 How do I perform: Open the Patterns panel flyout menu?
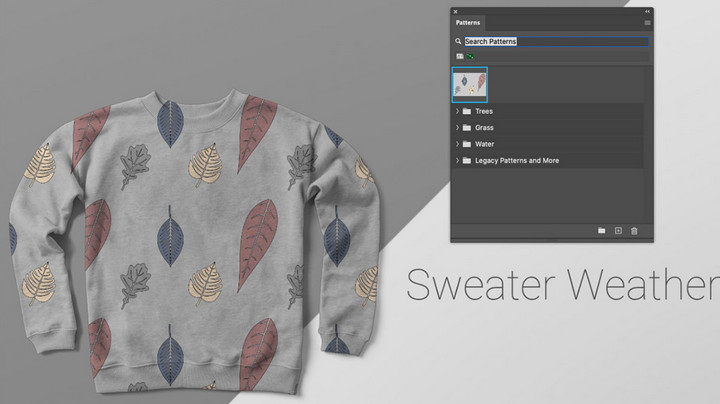pos(647,22)
